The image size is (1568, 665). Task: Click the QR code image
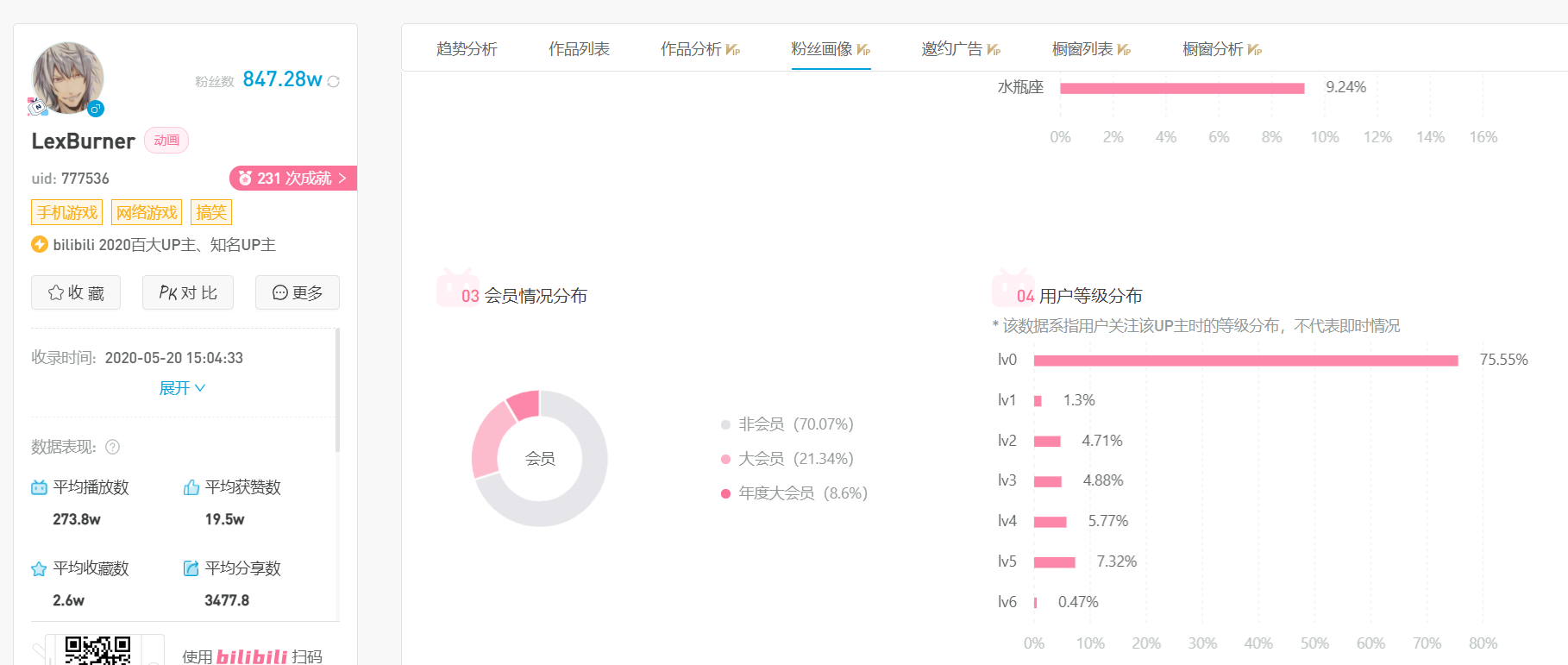click(x=97, y=650)
